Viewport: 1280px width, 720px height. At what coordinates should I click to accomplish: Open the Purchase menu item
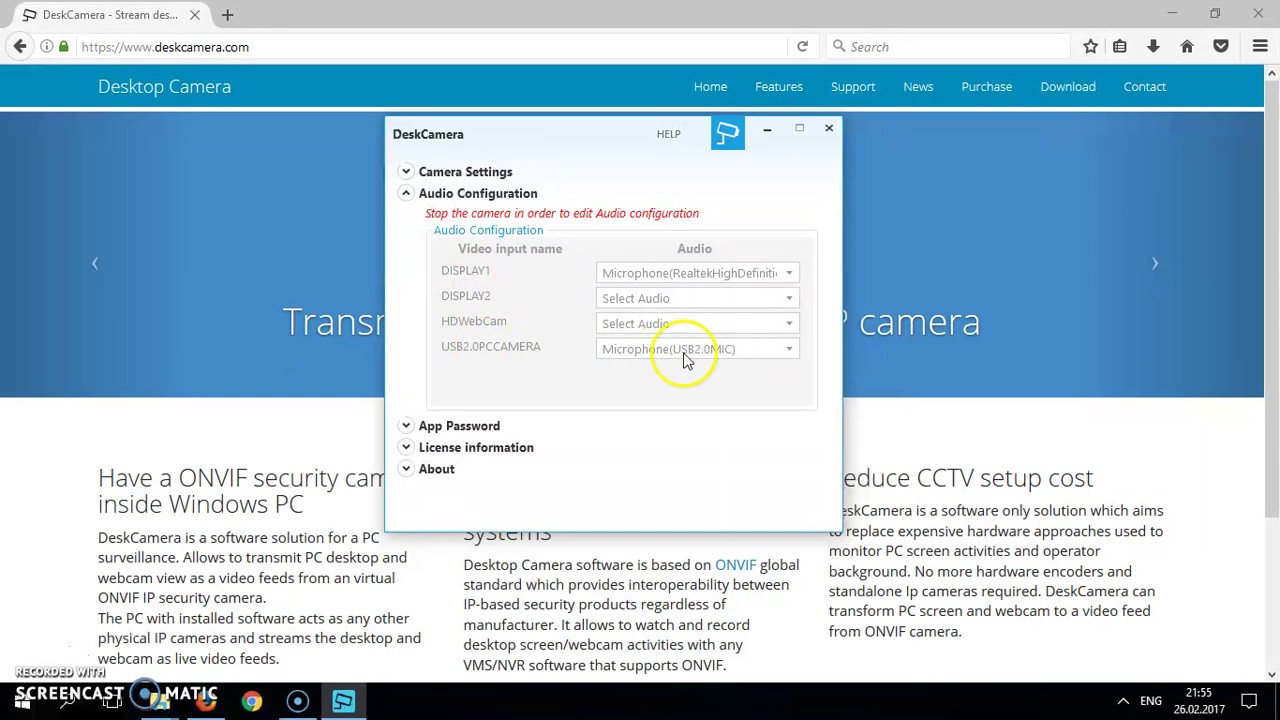(x=987, y=87)
